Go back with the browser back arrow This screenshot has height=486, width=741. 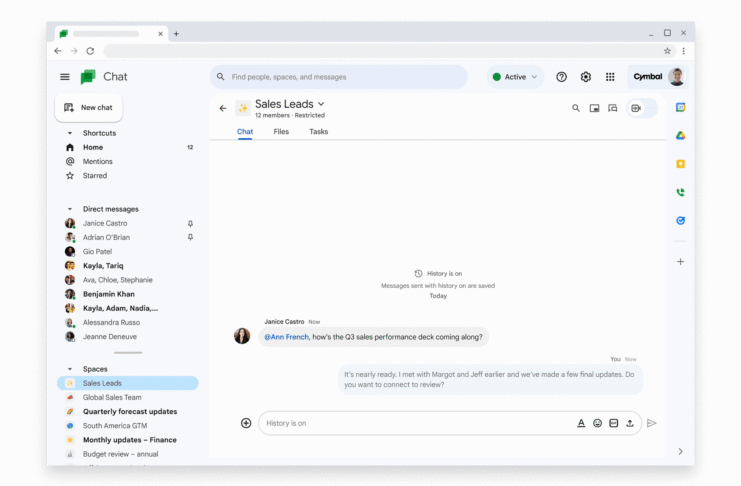tap(58, 51)
